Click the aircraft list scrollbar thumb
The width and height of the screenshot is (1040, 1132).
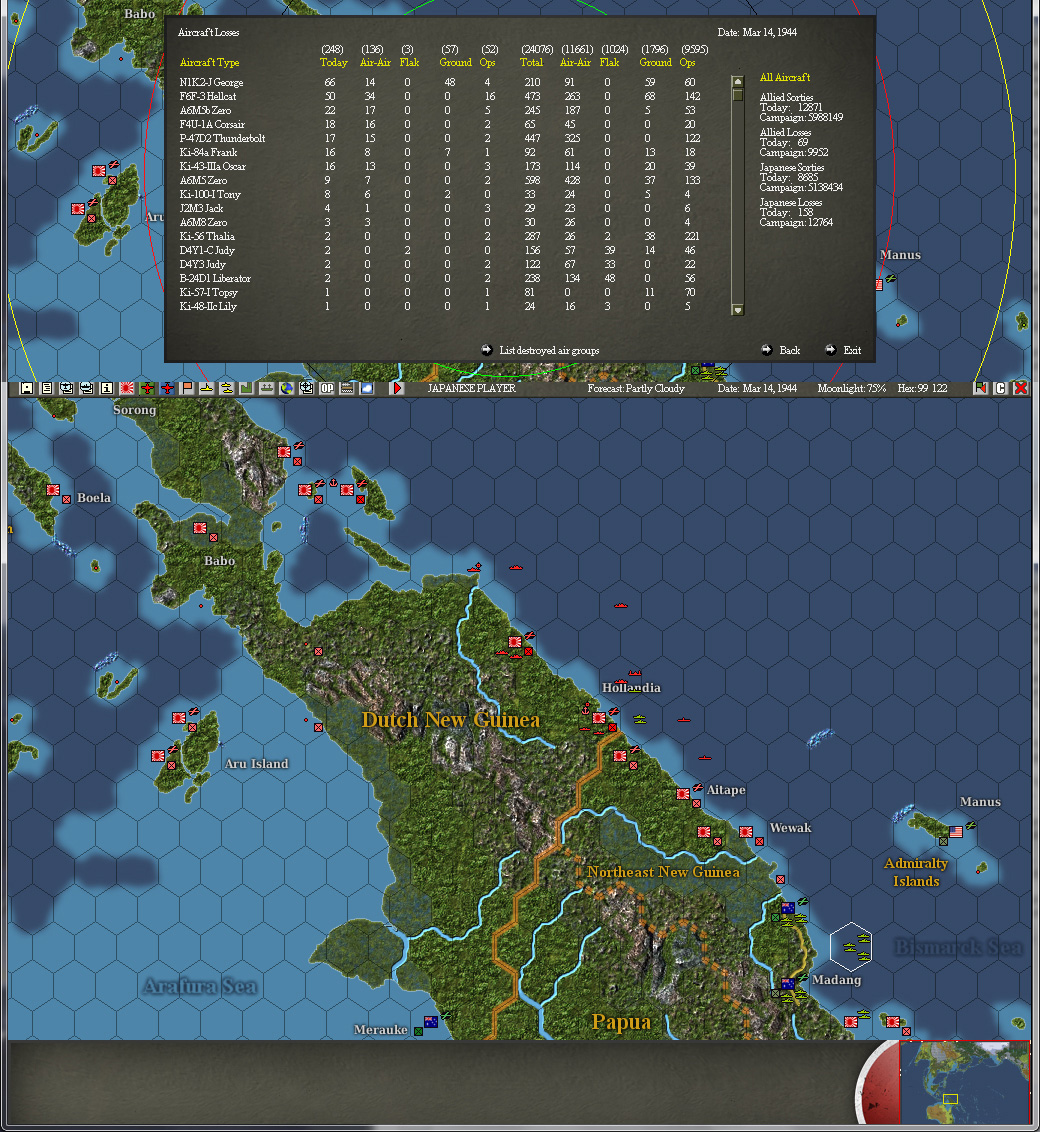[738, 95]
